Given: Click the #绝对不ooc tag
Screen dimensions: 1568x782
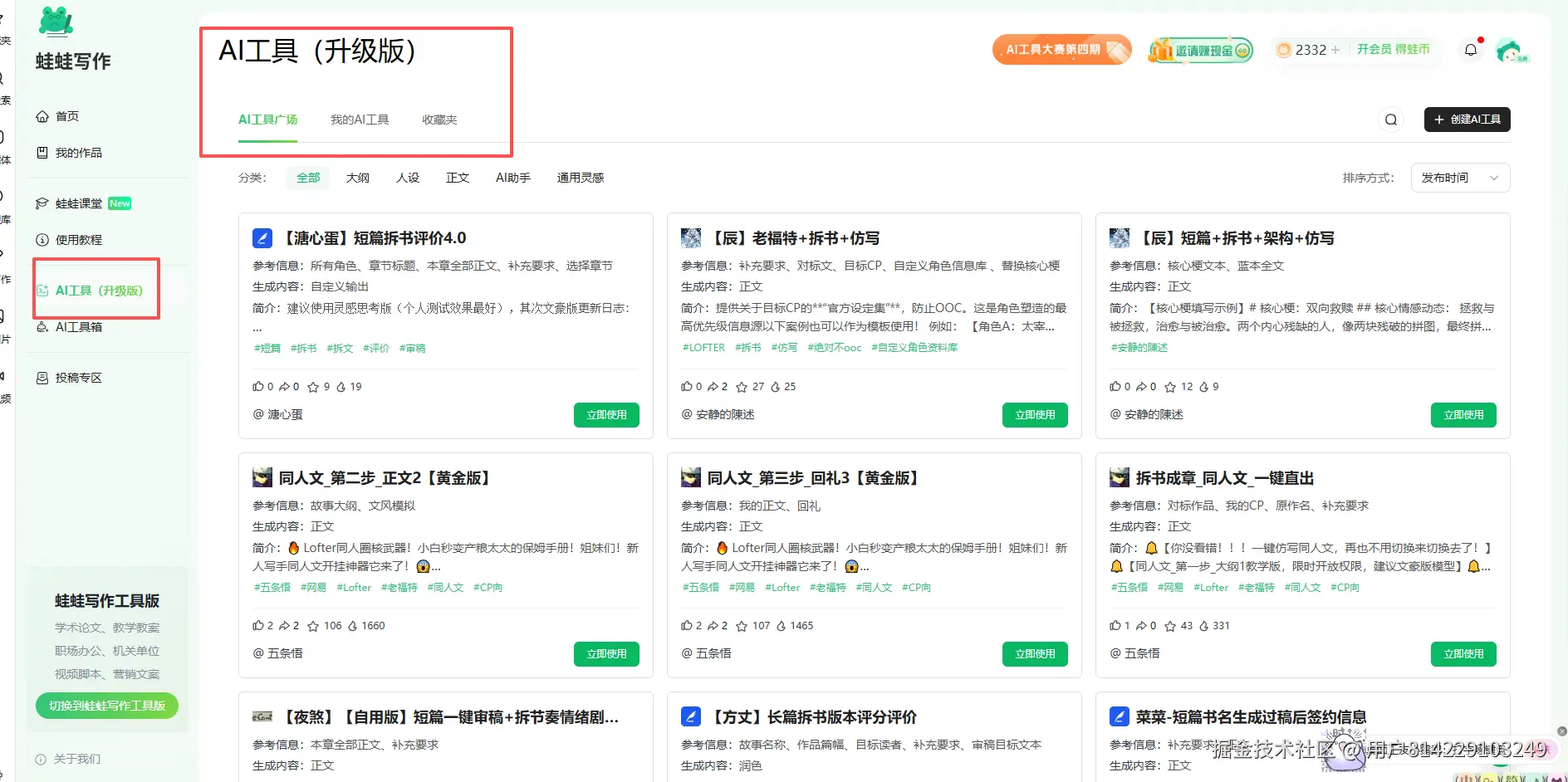Looking at the screenshot, I should [x=834, y=348].
